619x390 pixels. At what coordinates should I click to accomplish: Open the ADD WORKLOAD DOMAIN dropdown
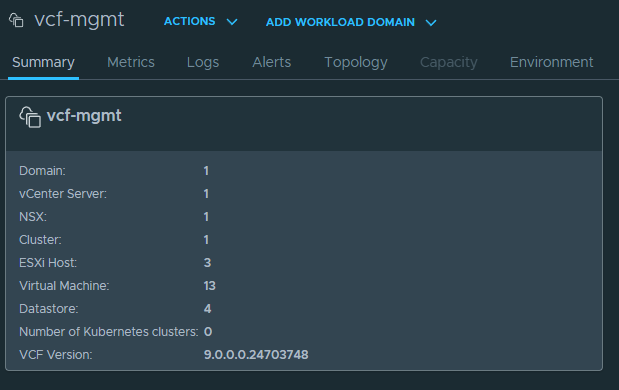[351, 22]
